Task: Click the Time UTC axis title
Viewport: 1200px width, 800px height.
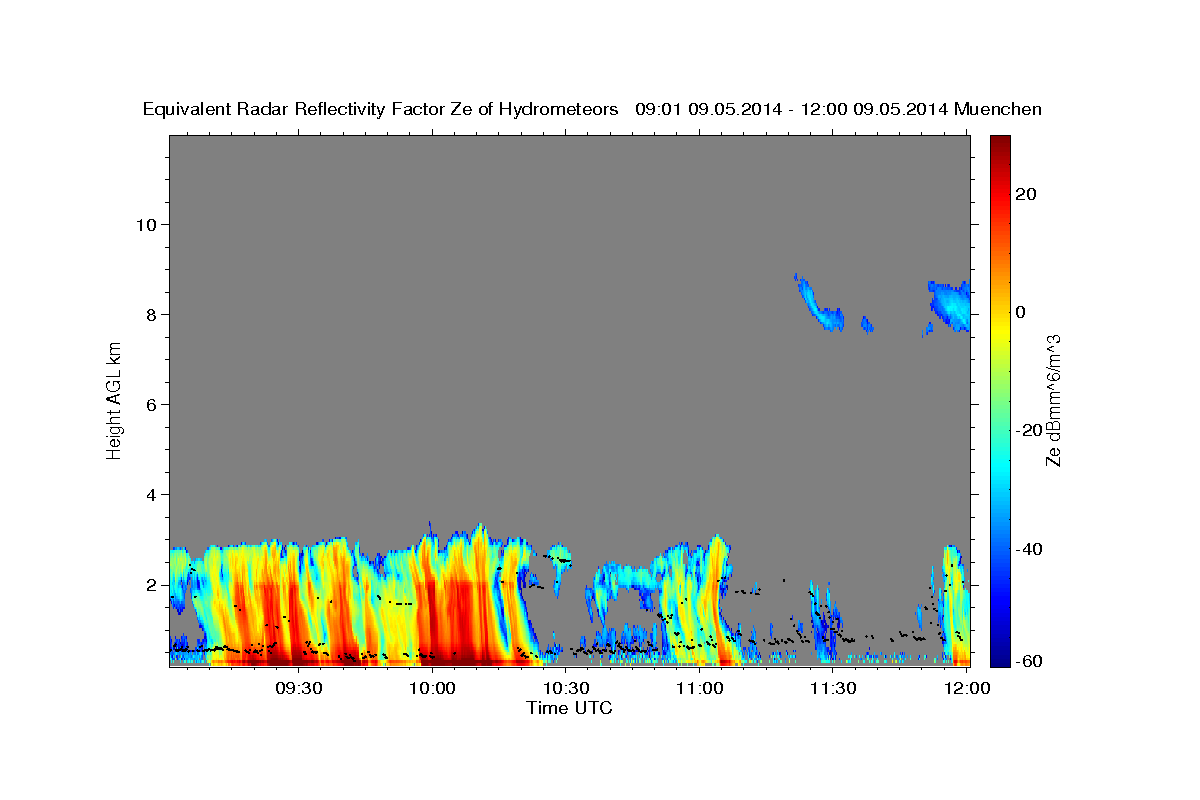Action: (569, 708)
